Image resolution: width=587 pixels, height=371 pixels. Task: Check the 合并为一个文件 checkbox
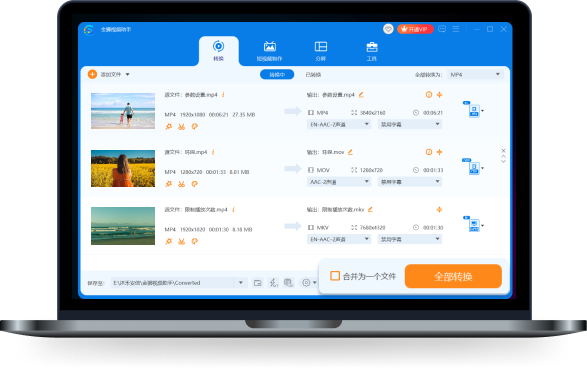(x=335, y=276)
